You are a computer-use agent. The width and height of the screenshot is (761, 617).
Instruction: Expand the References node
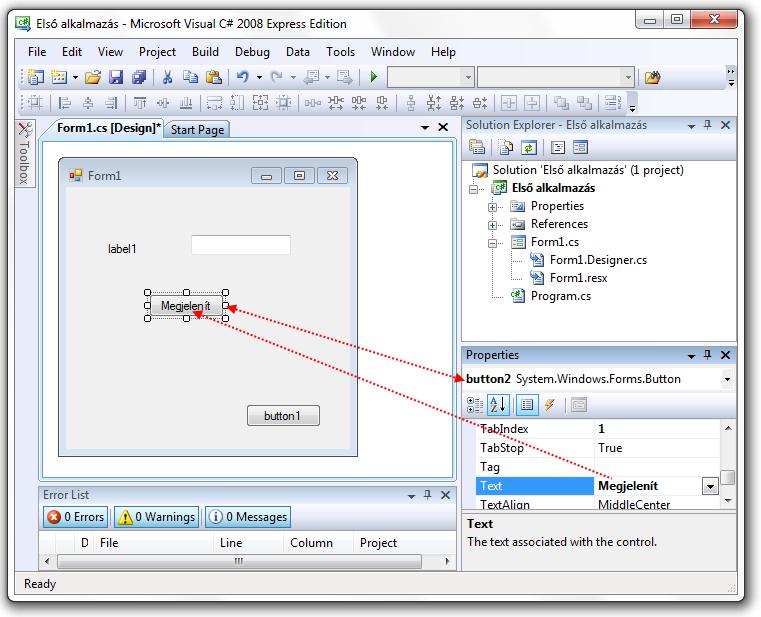click(493, 225)
